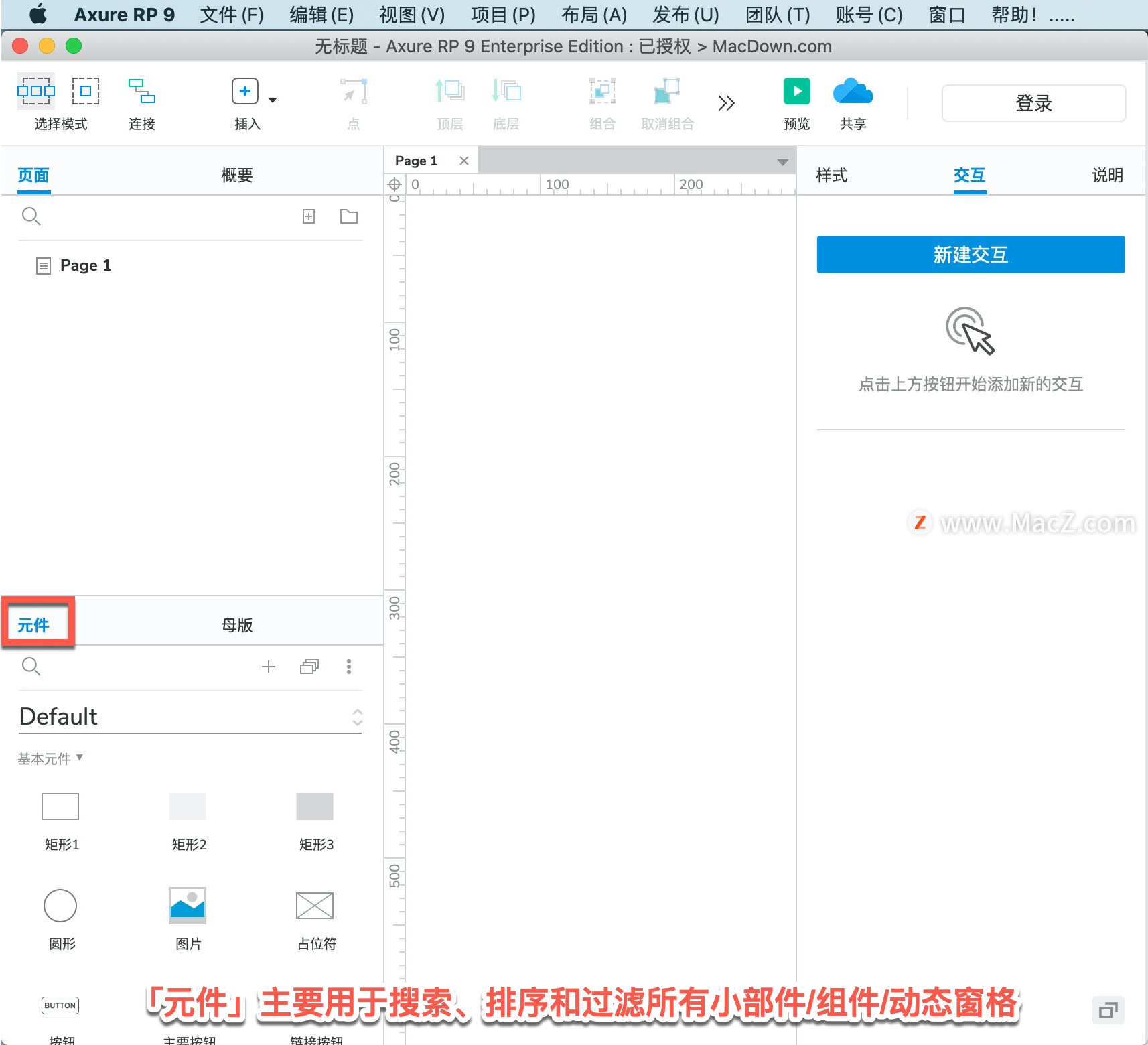Open the Help (帮助) menu
Screen dimensions: 1148x1045
(x=1014, y=15)
